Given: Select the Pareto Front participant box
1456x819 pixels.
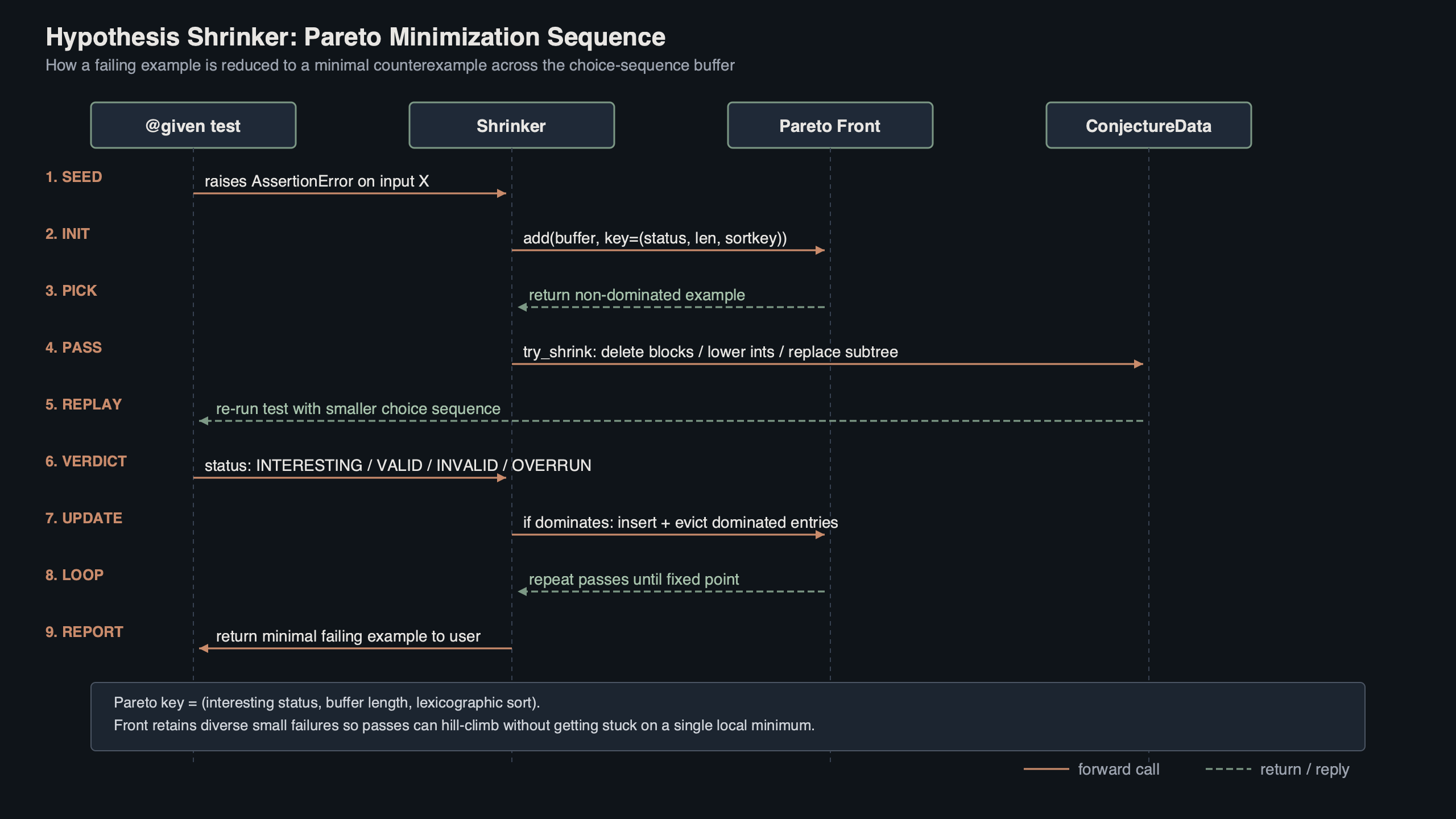Looking at the screenshot, I should [x=829, y=125].
